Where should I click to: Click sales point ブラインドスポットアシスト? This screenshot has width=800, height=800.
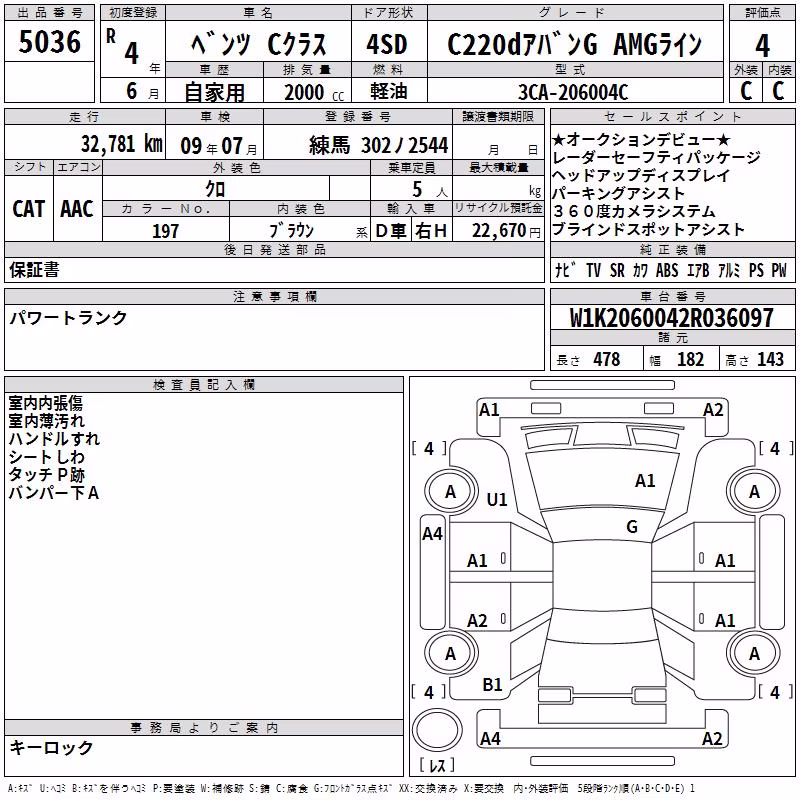648,229
